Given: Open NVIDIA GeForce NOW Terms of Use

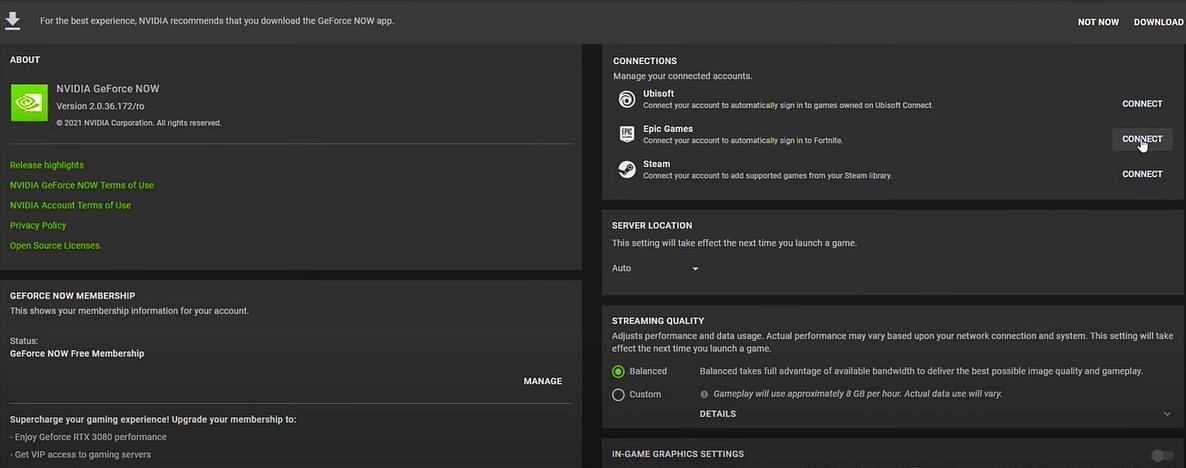Looking at the screenshot, I should tap(82, 185).
